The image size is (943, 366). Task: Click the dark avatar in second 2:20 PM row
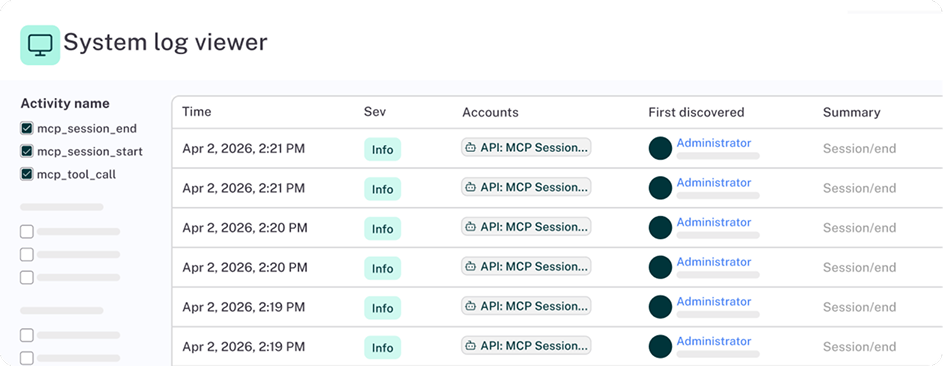660,267
